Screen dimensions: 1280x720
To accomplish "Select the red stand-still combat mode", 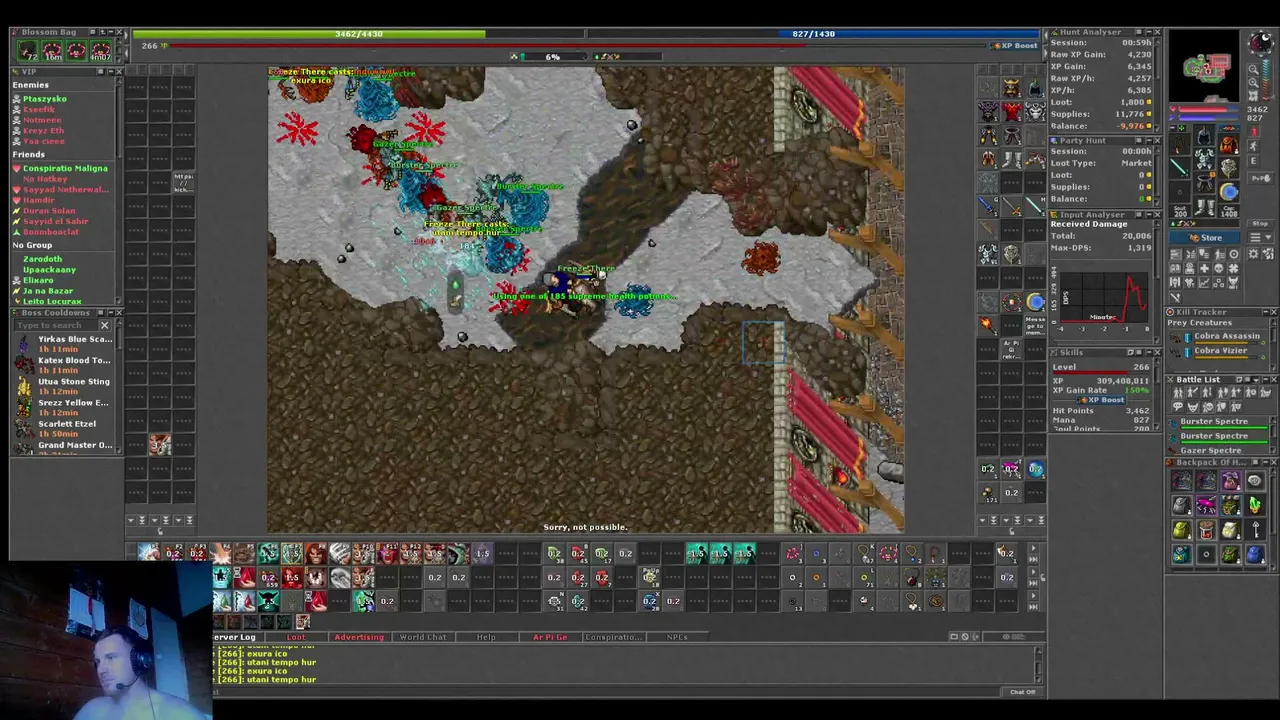I will coord(1253,131).
